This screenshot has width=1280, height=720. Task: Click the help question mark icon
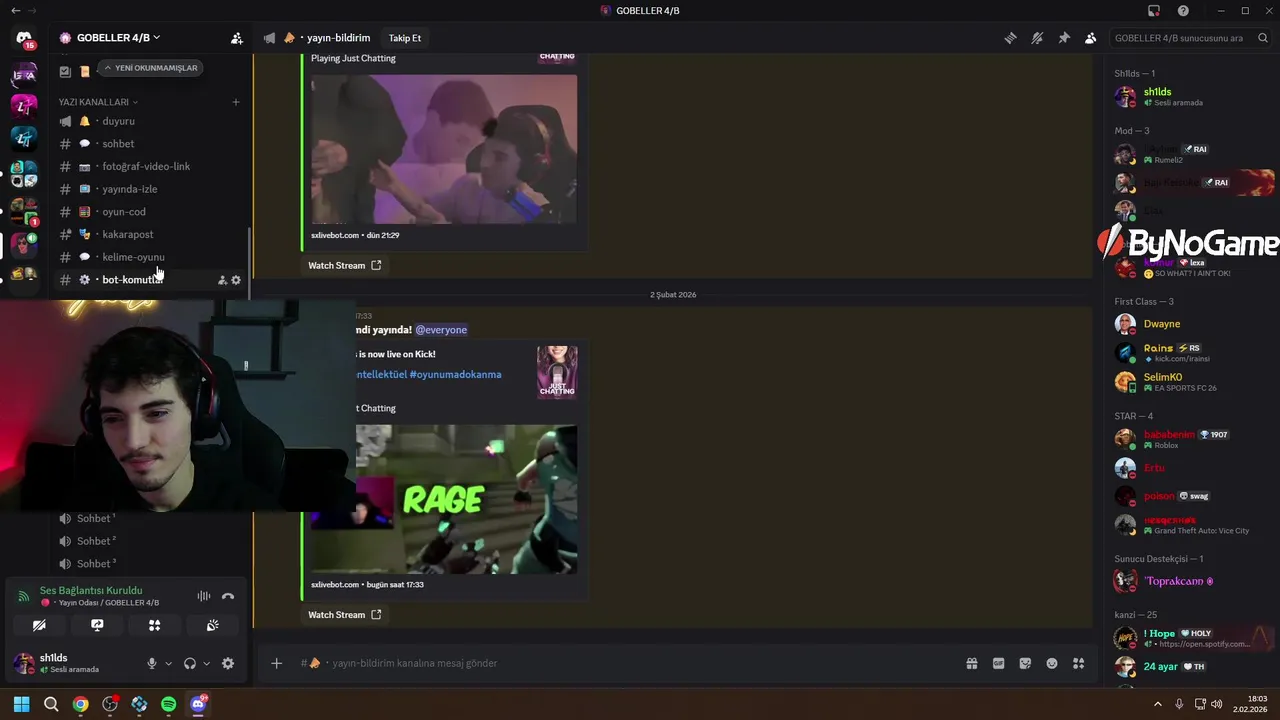click(1183, 11)
